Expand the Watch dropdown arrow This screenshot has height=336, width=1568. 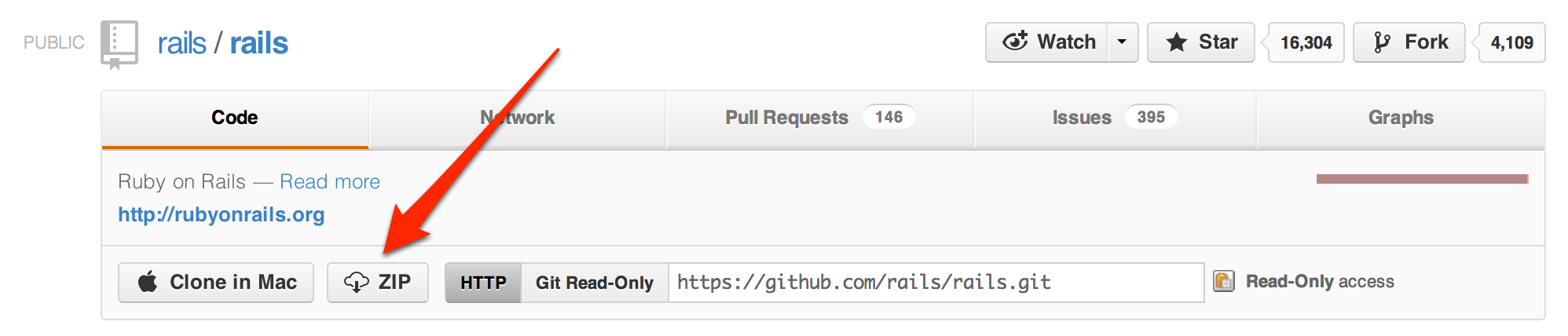point(1122,42)
